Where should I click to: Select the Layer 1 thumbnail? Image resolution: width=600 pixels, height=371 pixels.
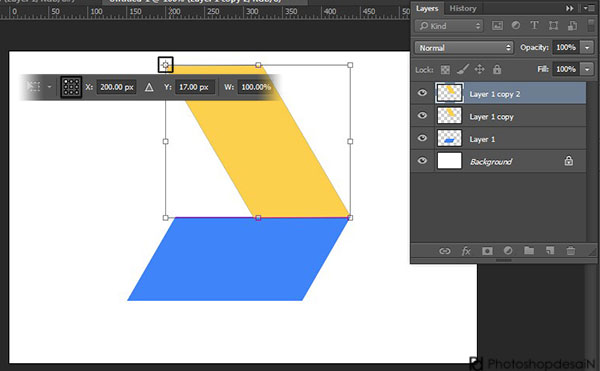pyautogui.click(x=449, y=138)
